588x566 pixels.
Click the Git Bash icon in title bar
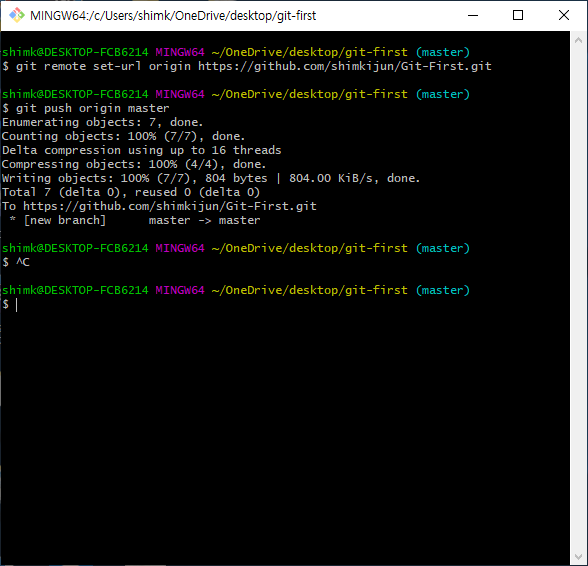point(17,15)
